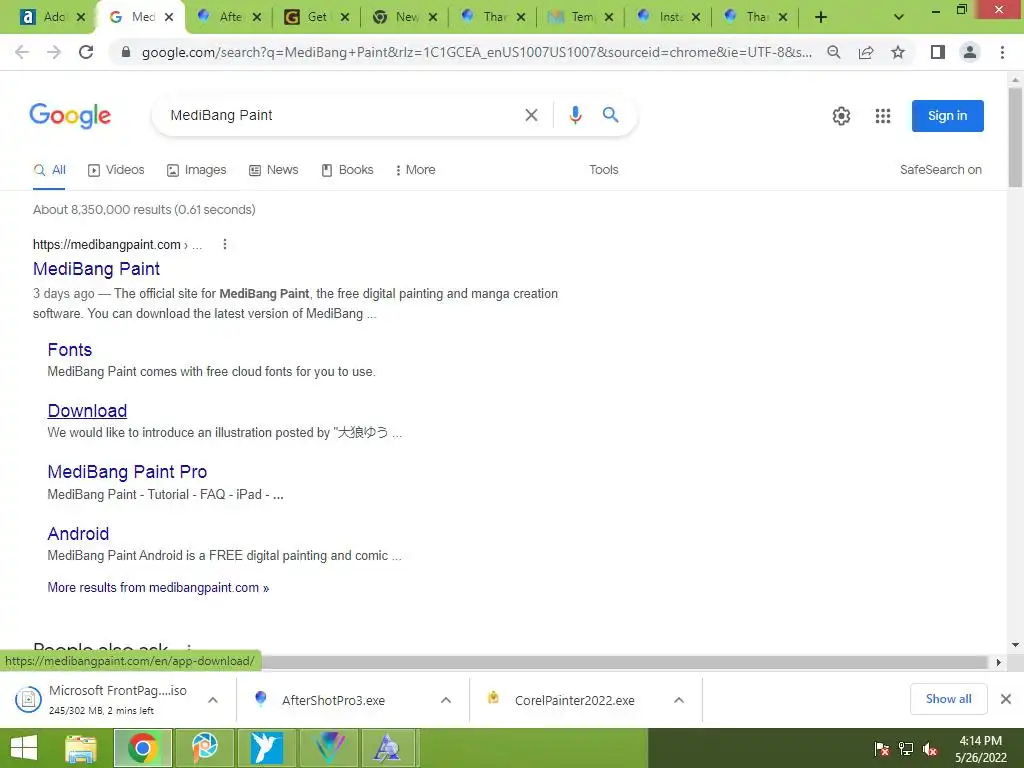Viewport: 1024px width, 768px height.
Task: Open the Google apps grid
Action: [883, 116]
